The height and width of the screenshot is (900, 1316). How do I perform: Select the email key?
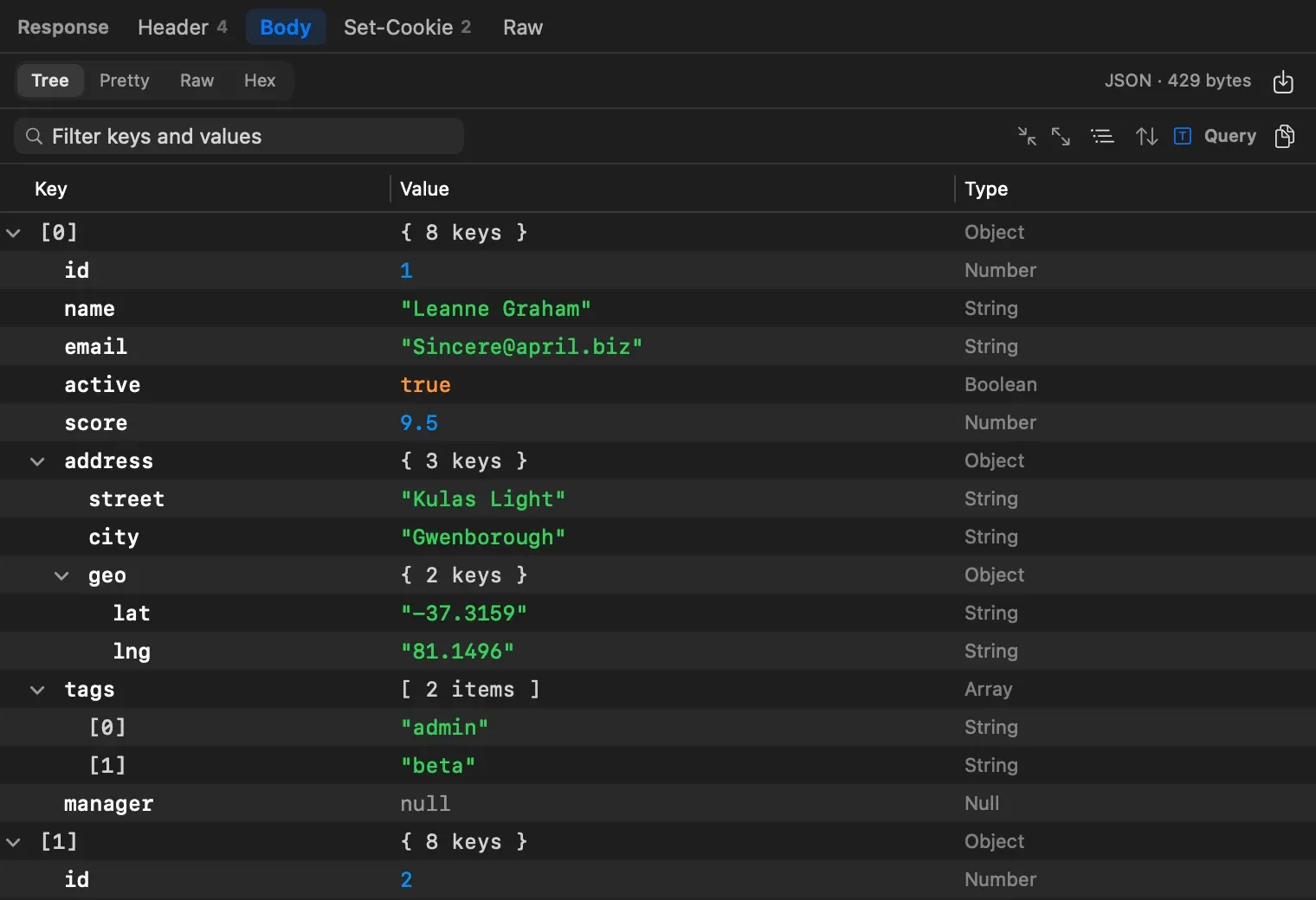(x=95, y=347)
